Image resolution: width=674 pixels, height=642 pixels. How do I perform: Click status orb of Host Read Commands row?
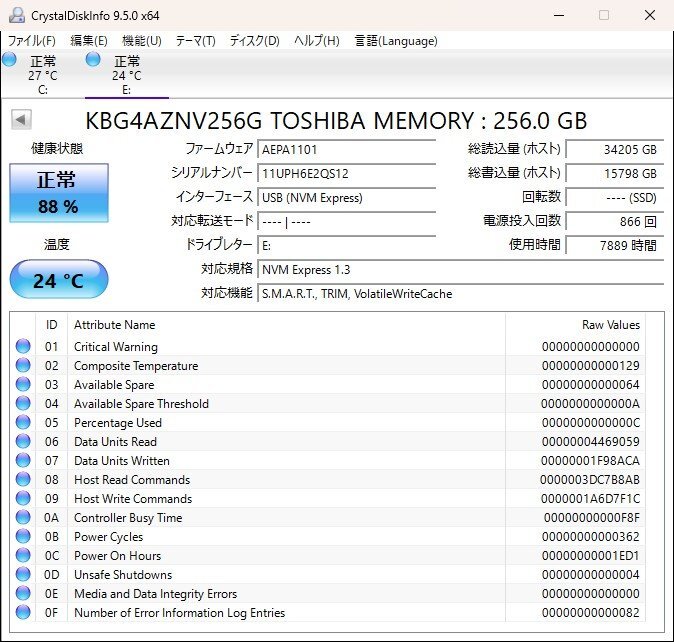[x=23, y=480]
